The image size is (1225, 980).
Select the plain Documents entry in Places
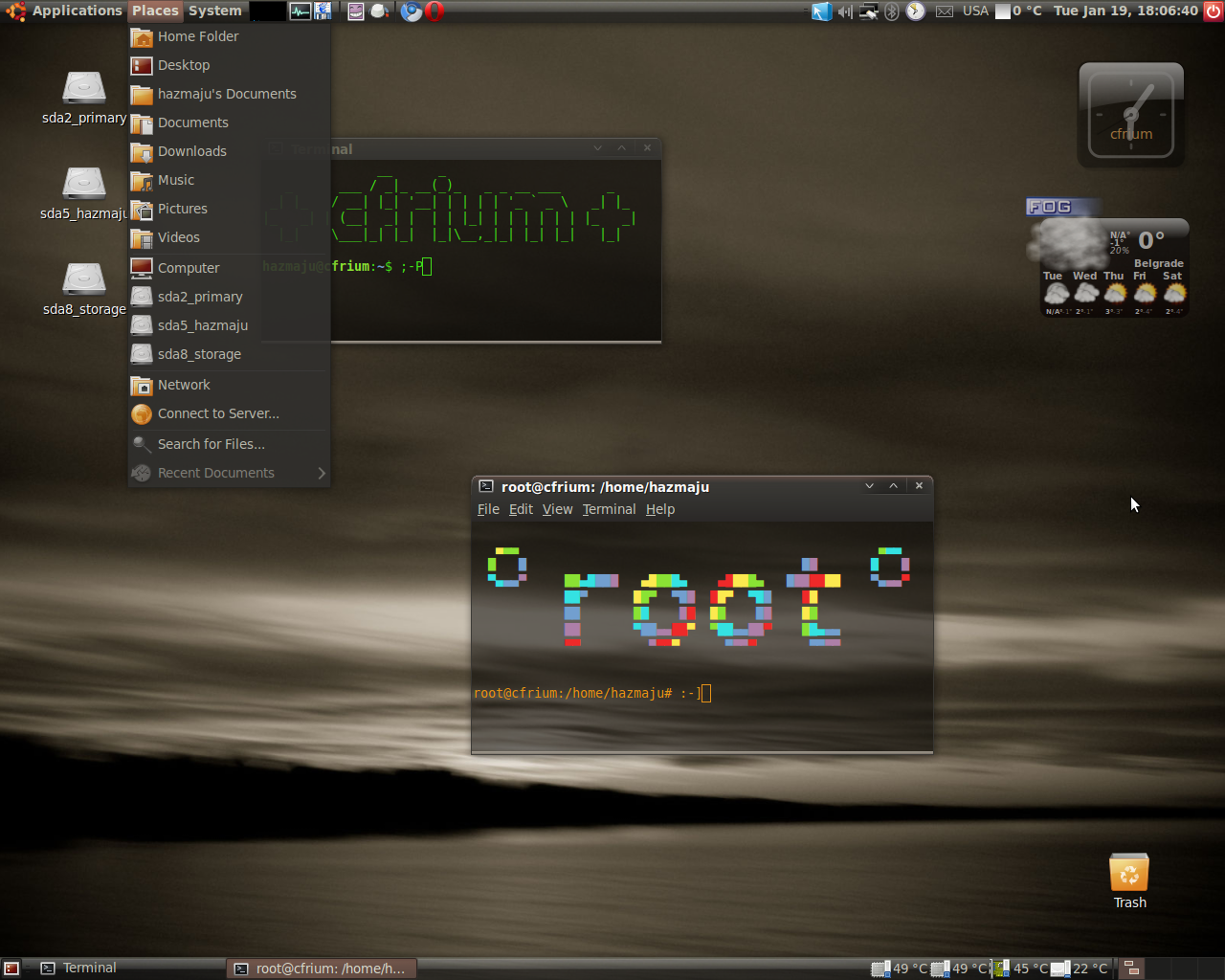230,122
